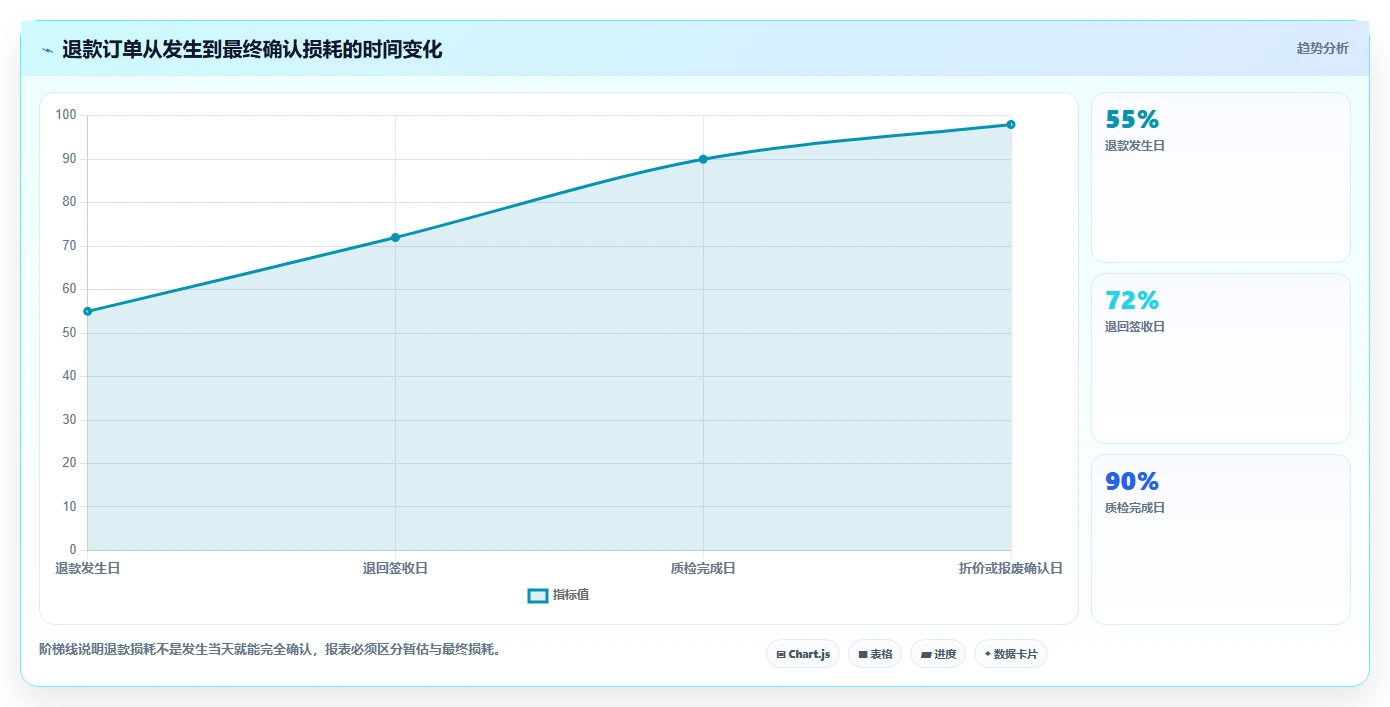Click the 72% value text
1390x707 pixels.
point(1132,300)
